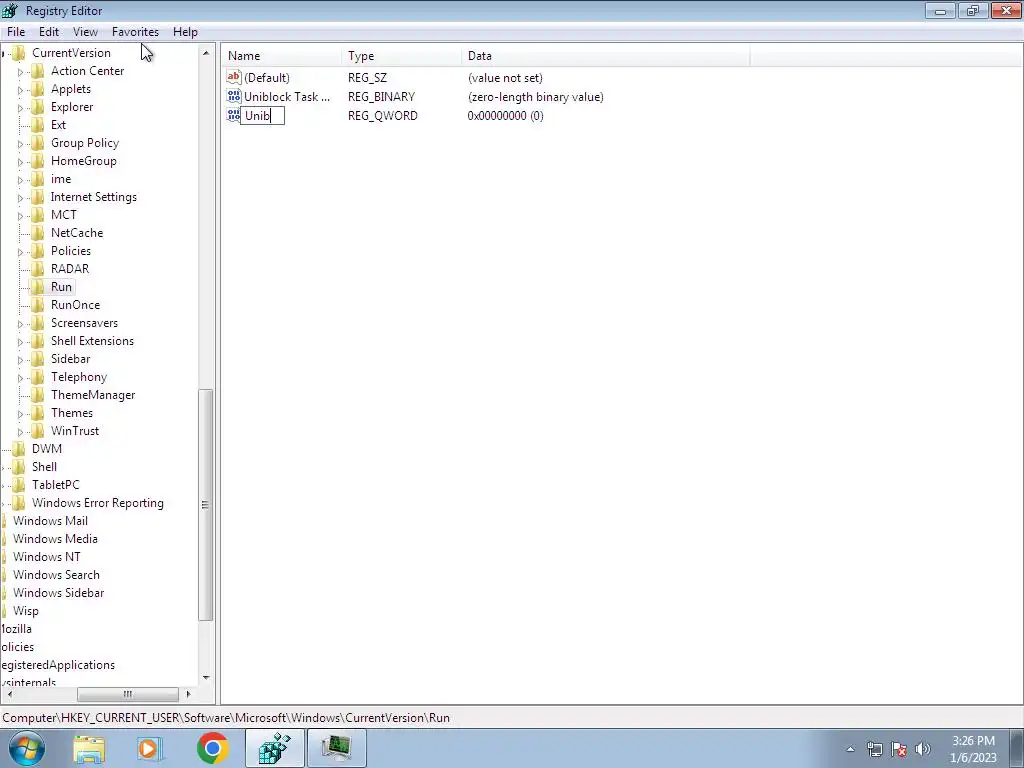Click the RADAR folder icon
Image resolution: width=1024 pixels, height=768 pixels.
[x=38, y=268]
